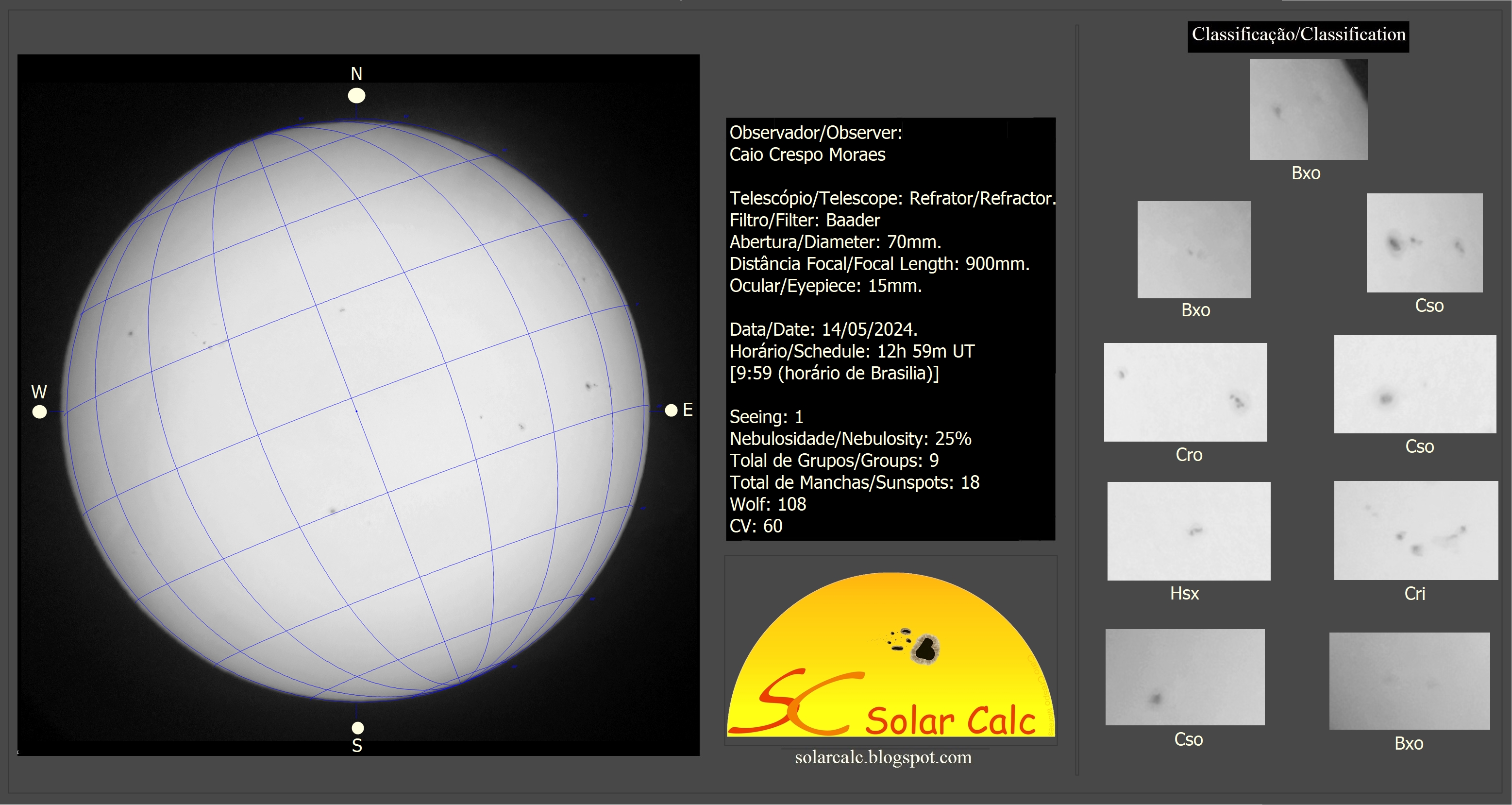Click the Bxo thumbnail left of top Cso

click(1194, 250)
